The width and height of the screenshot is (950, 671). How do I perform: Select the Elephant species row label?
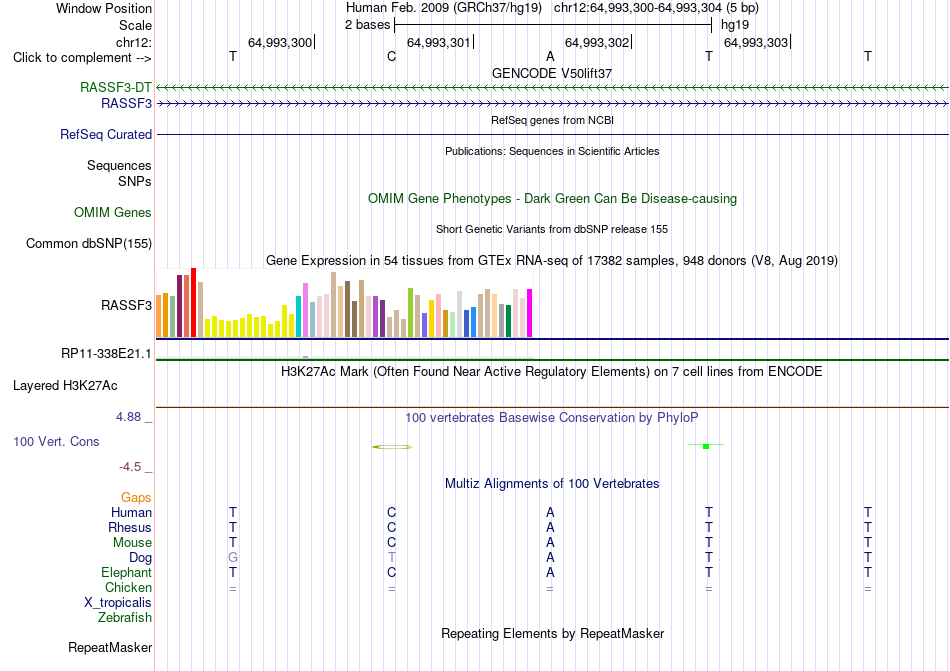pyautogui.click(x=126, y=572)
